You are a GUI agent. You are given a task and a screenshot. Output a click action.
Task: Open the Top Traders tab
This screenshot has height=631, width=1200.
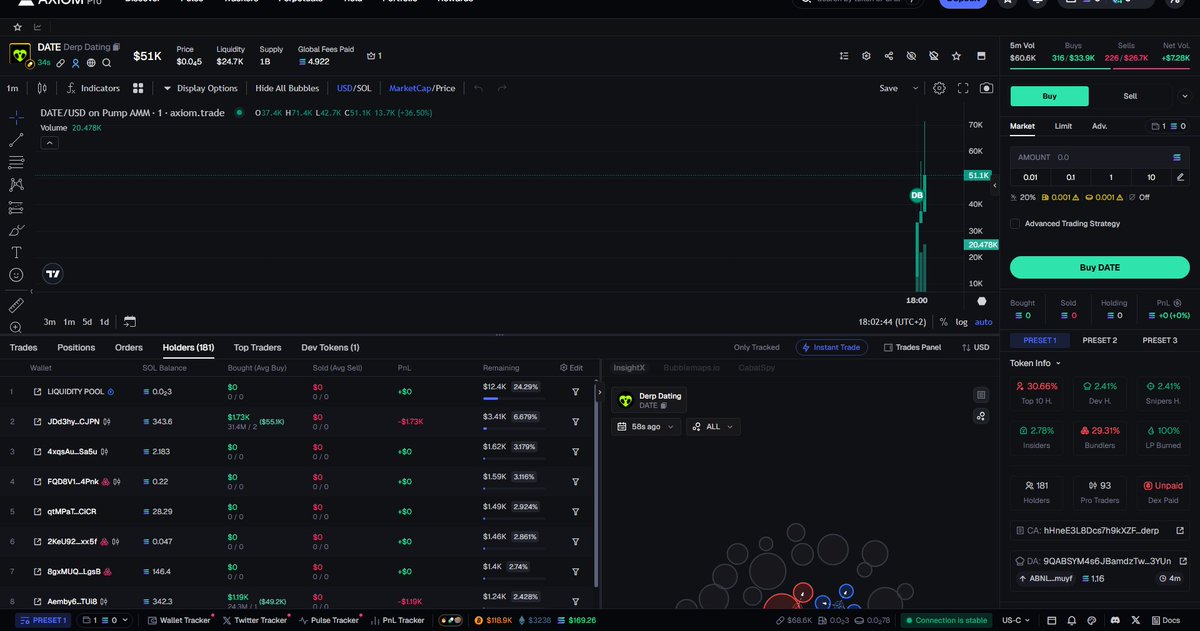pos(257,347)
